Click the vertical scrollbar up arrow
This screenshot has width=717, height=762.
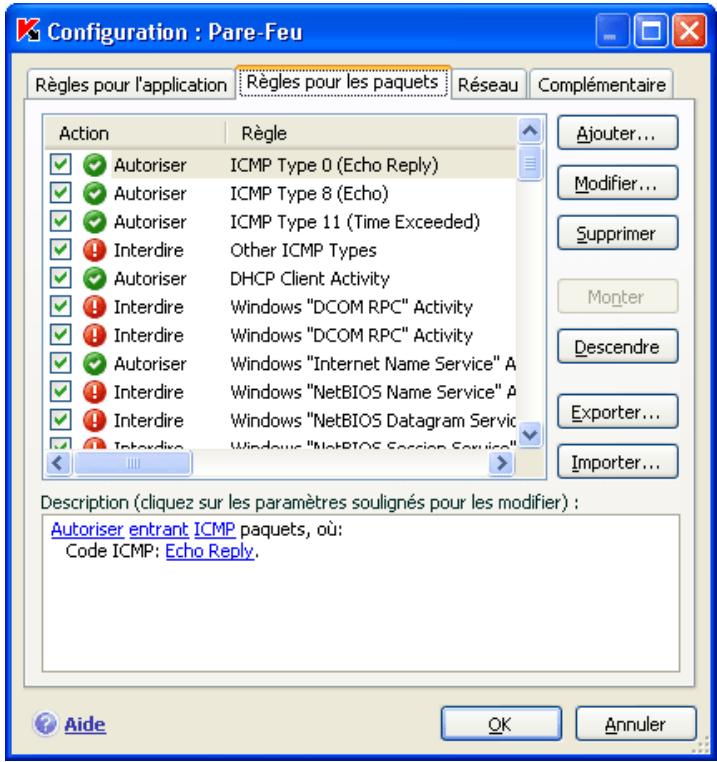(530, 131)
